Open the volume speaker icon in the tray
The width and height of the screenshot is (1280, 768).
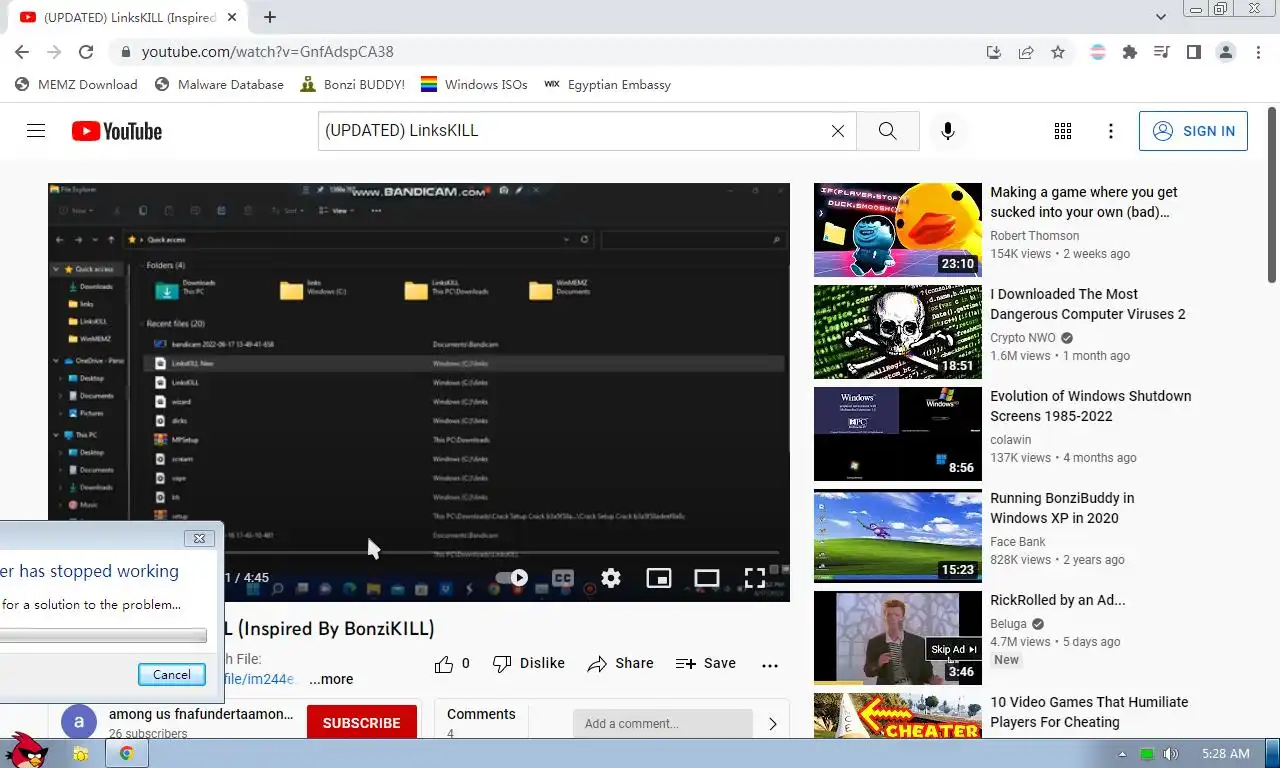click(x=1171, y=754)
